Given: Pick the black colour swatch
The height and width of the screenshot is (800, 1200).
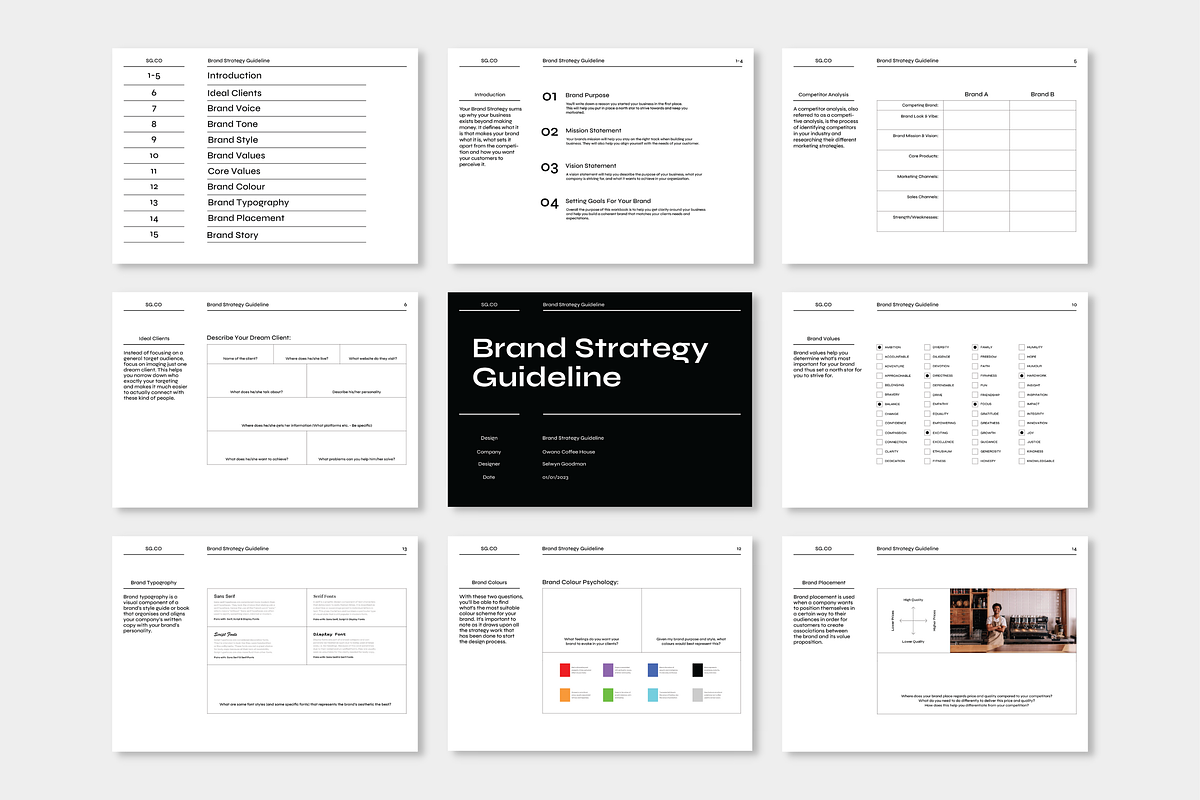Looking at the screenshot, I should coord(697,669).
